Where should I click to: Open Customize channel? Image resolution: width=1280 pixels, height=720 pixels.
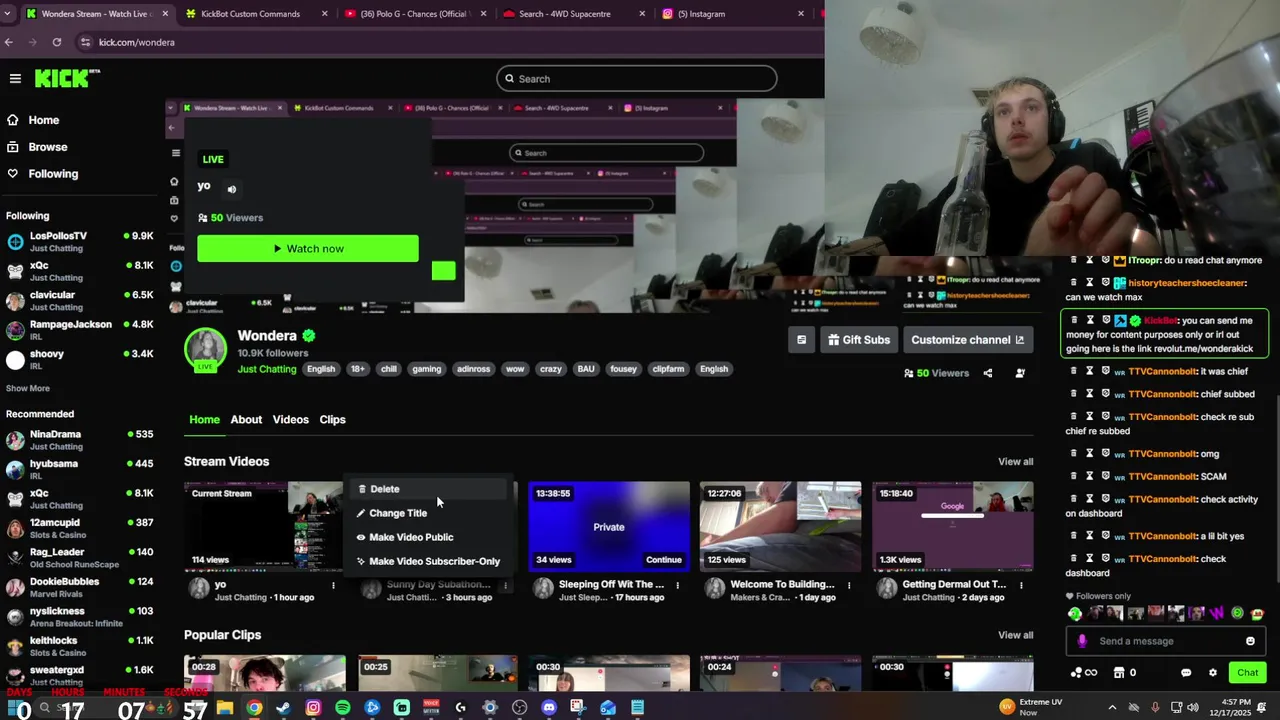pyautogui.click(x=967, y=340)
